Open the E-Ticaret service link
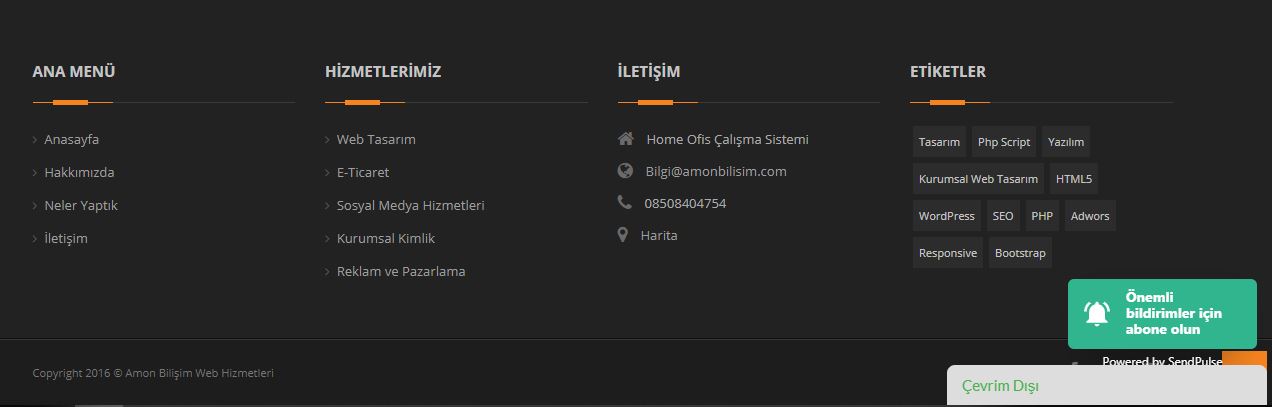The width and height of the screenshot is (1272, 407). 363,172
